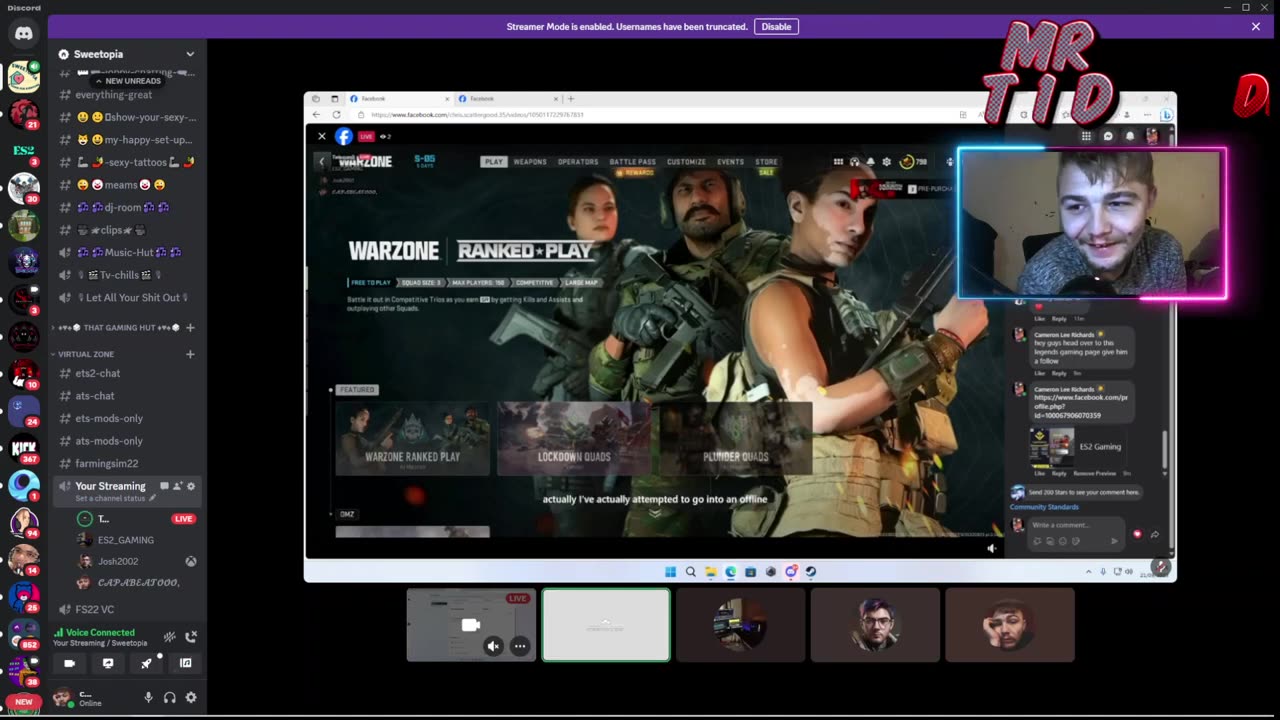
Task: Disable Streamer Mode in top banner
Action: [776, 27]
